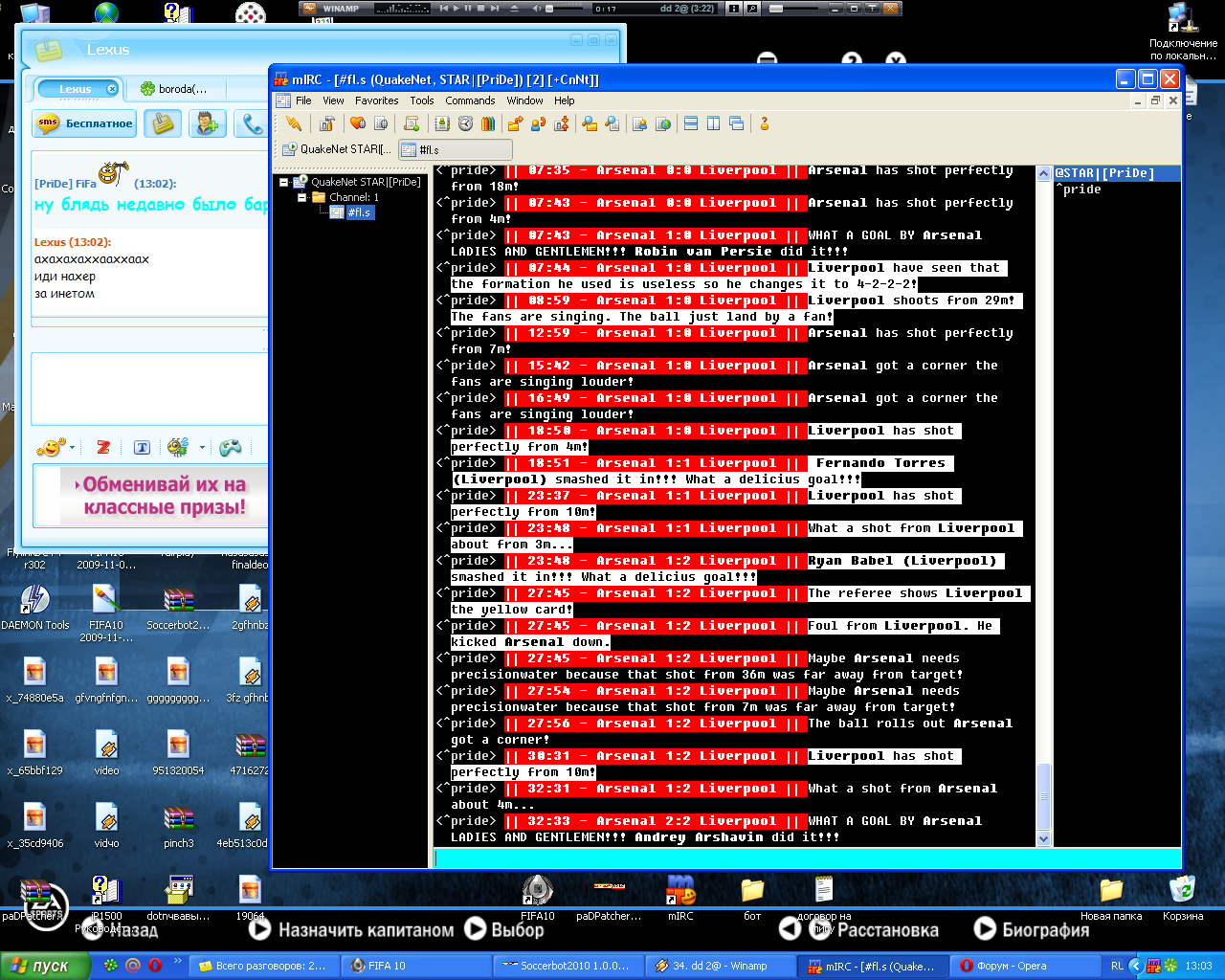Collapse the Channel: 1 tree node

(x=301, y=197)
